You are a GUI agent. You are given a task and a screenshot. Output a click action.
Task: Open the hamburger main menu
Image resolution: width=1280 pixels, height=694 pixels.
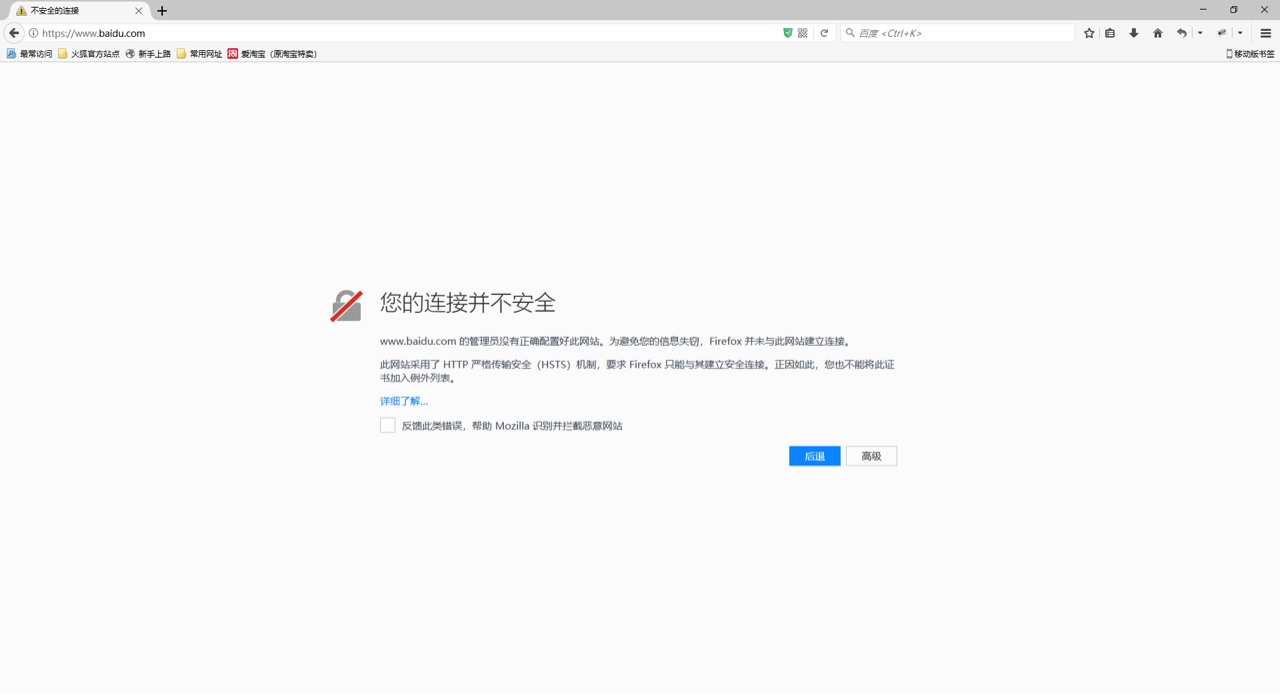(1265, 33)
